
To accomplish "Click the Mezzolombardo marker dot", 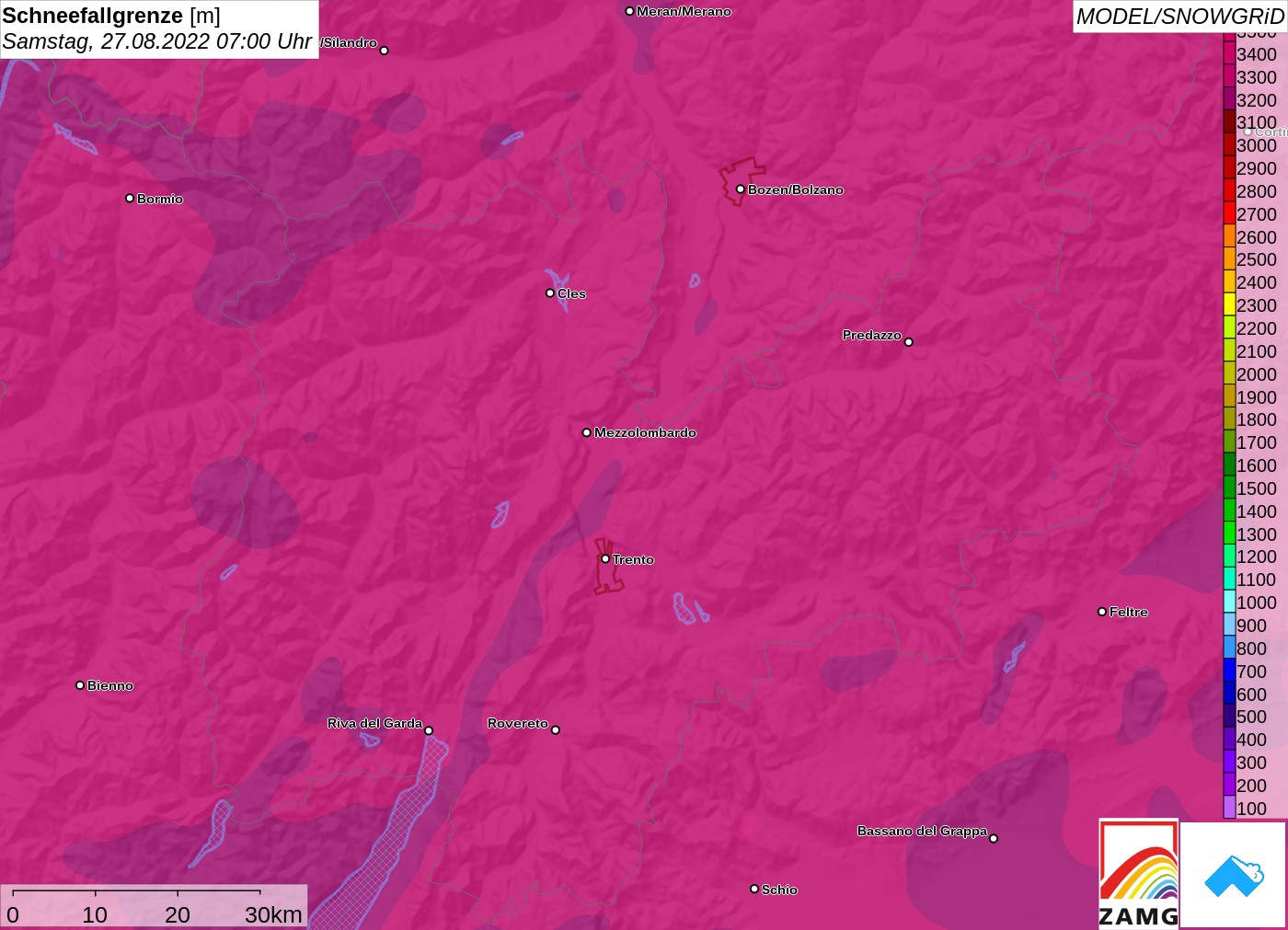I will (x=587, y=432).
